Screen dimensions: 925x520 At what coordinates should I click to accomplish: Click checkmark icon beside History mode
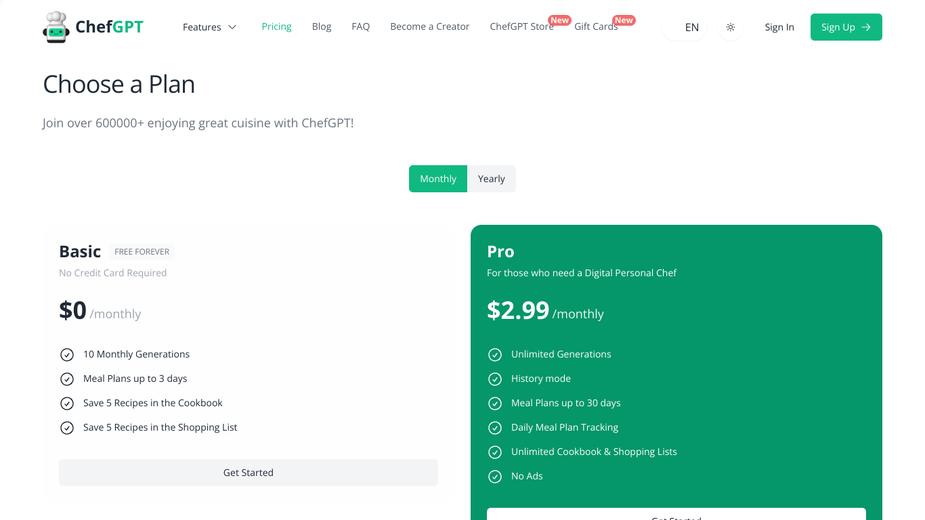point(495,379)
